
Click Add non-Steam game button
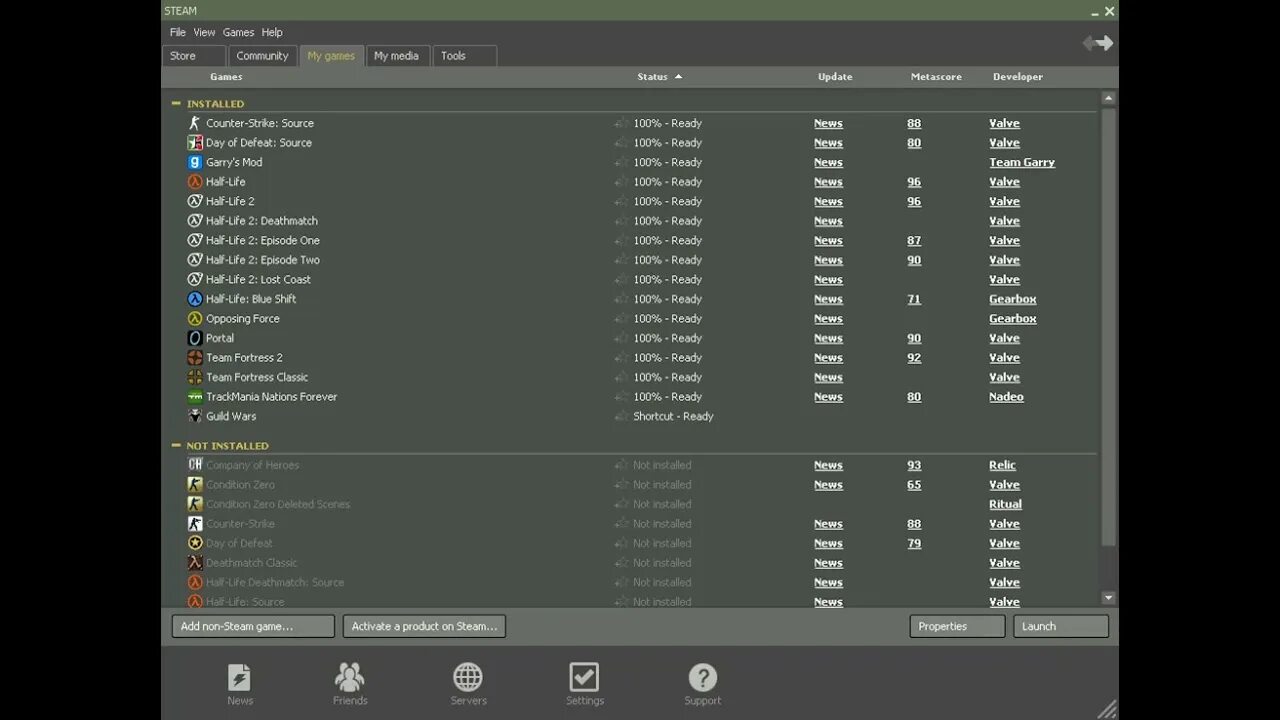click(253, 626)
